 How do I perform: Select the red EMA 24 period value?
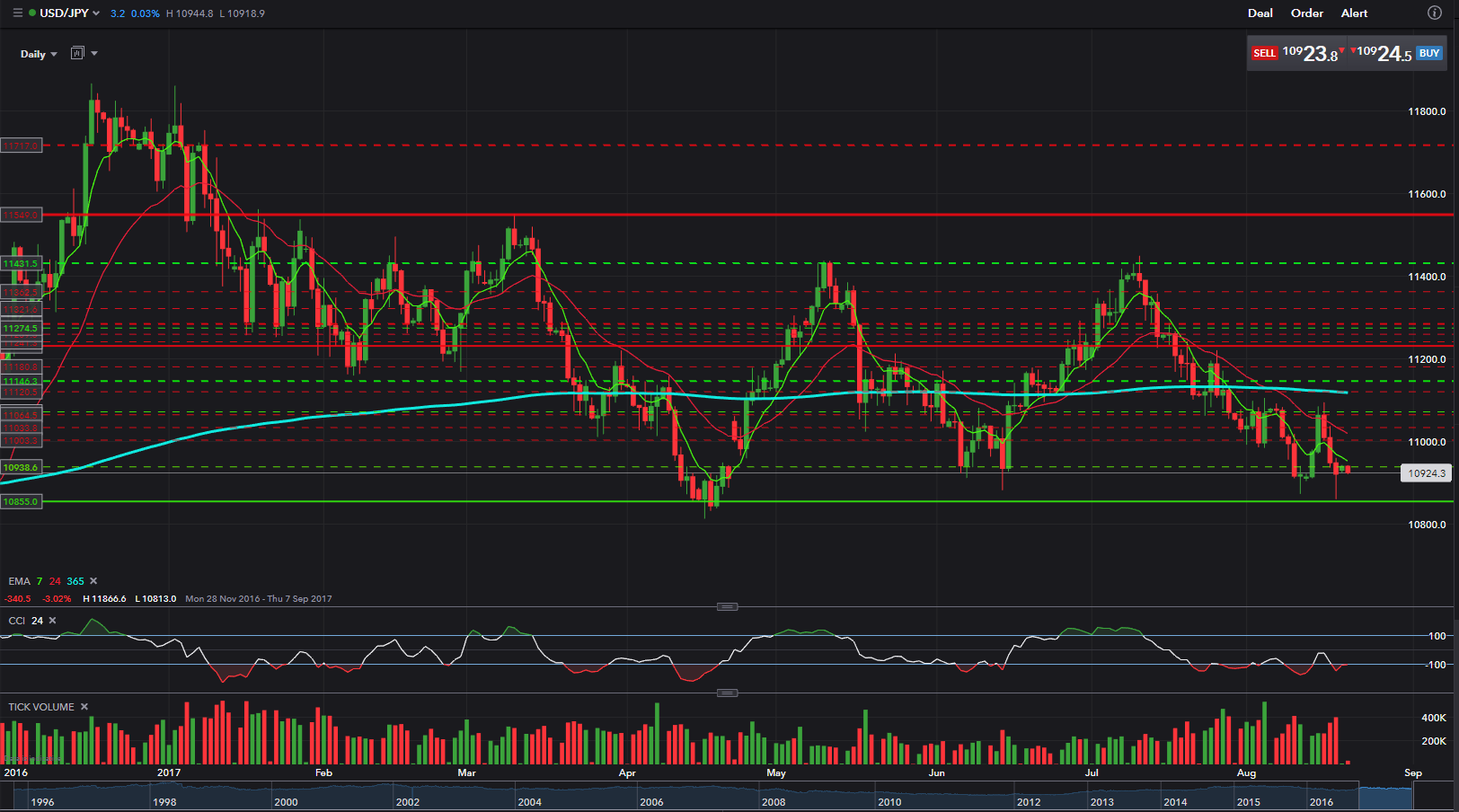pos(55,581)
